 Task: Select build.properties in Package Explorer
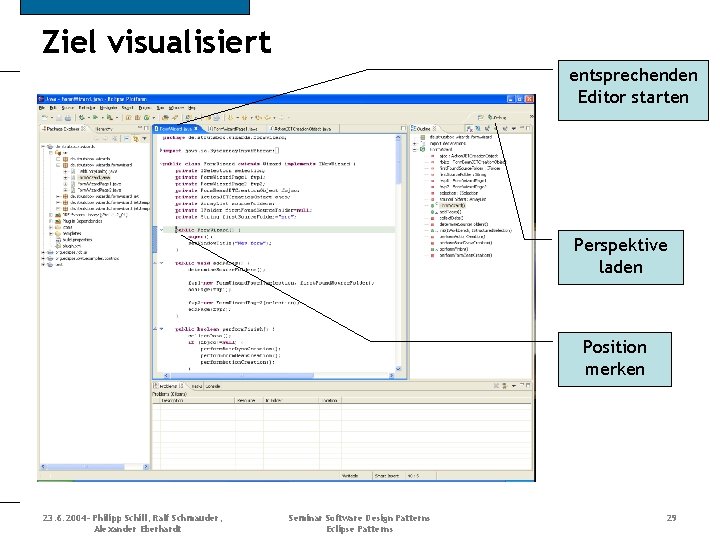[77, 240]
